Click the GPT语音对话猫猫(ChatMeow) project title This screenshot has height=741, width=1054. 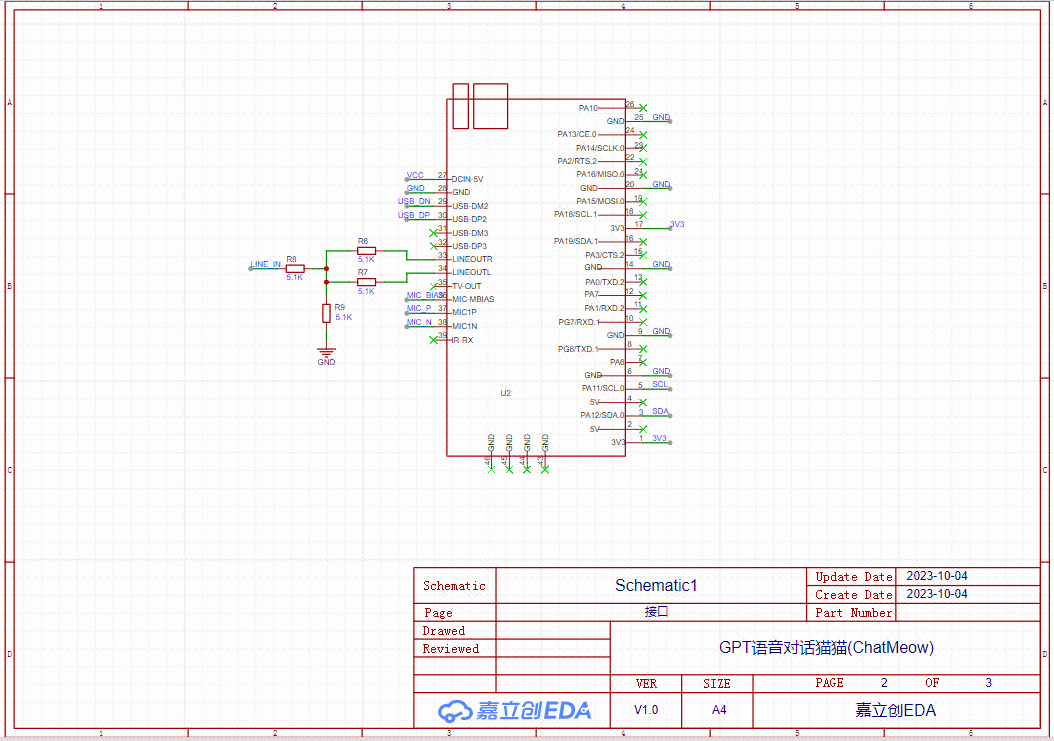pos(826,647)
